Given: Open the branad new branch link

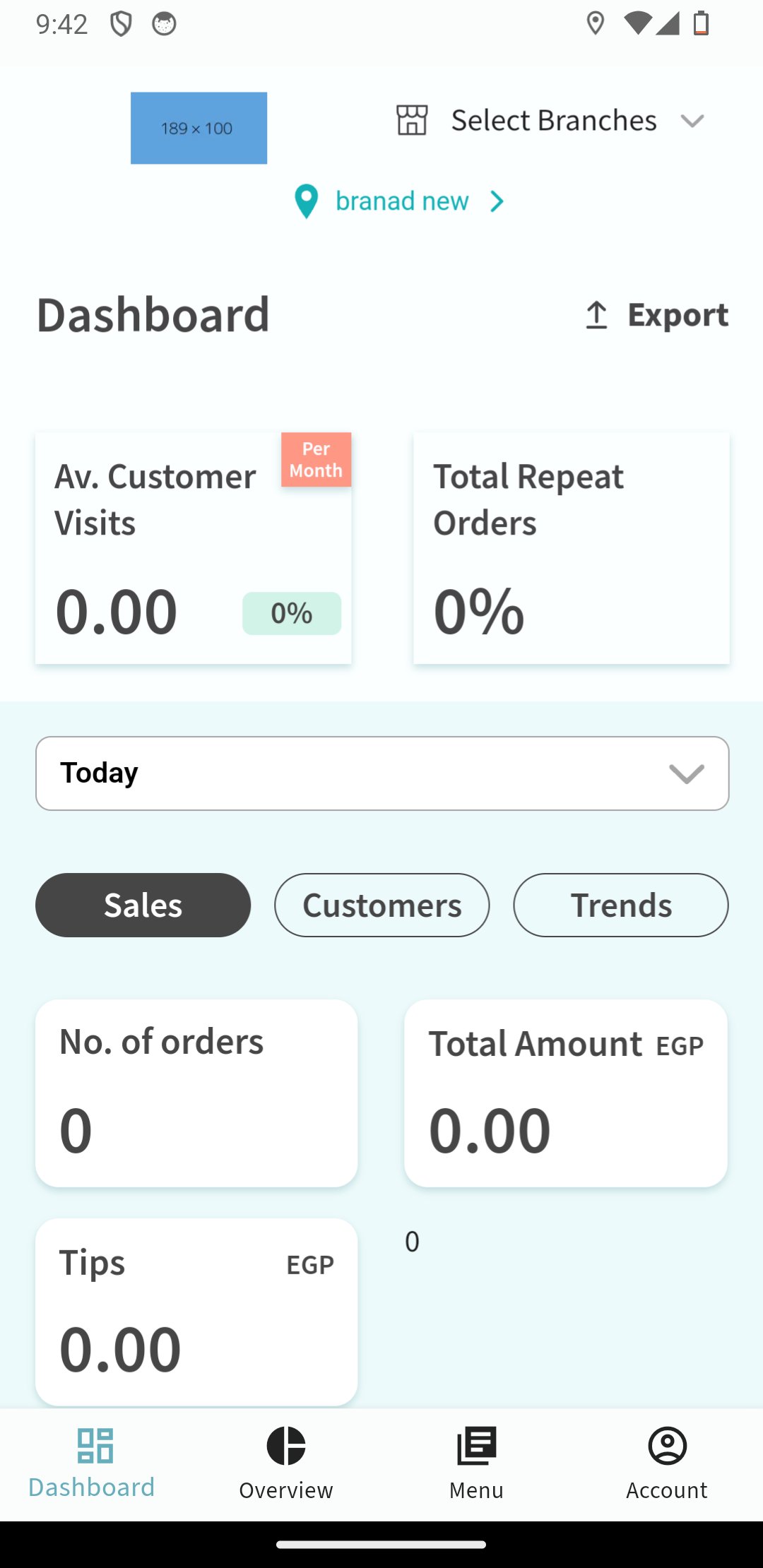Looking at the screenshot, I should [401, 201].
